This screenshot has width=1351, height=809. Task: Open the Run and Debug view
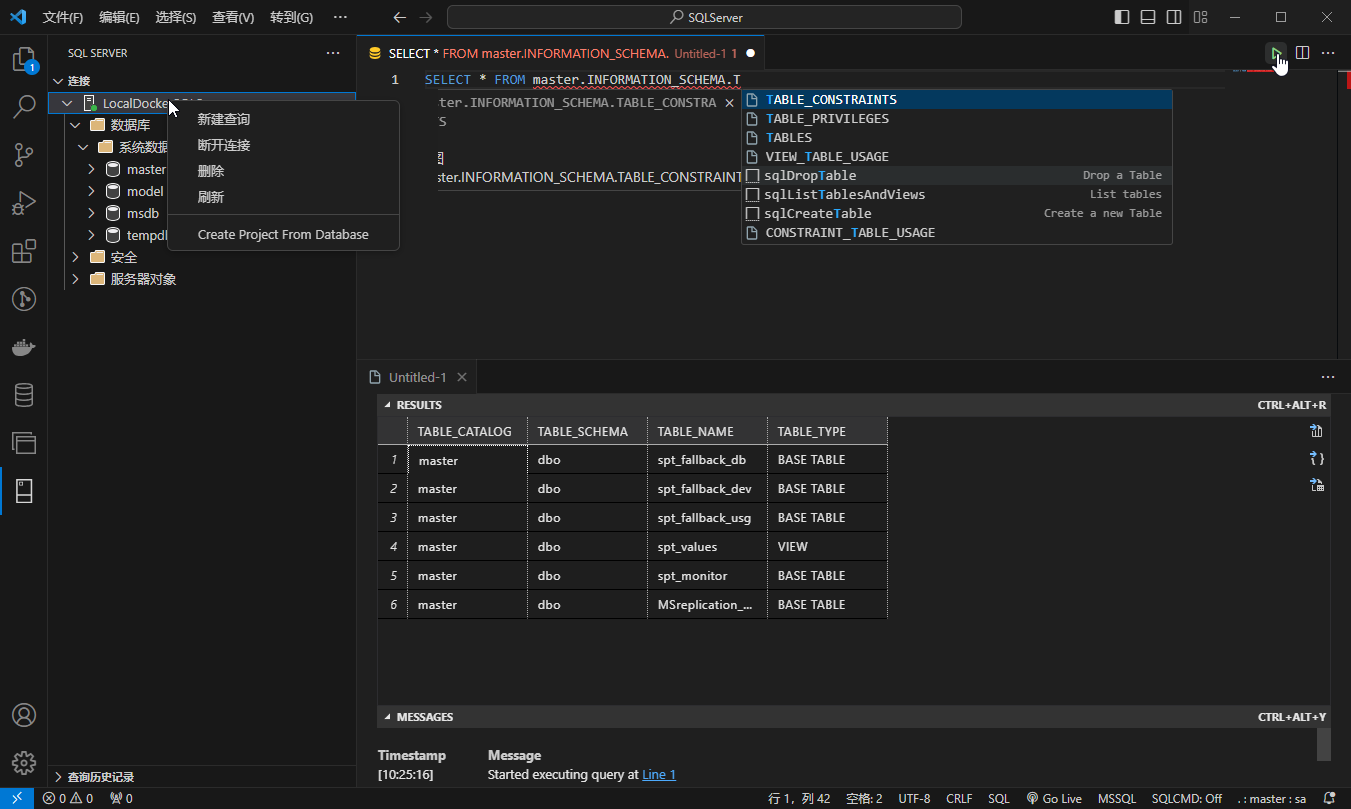click(x=24, y=203)
